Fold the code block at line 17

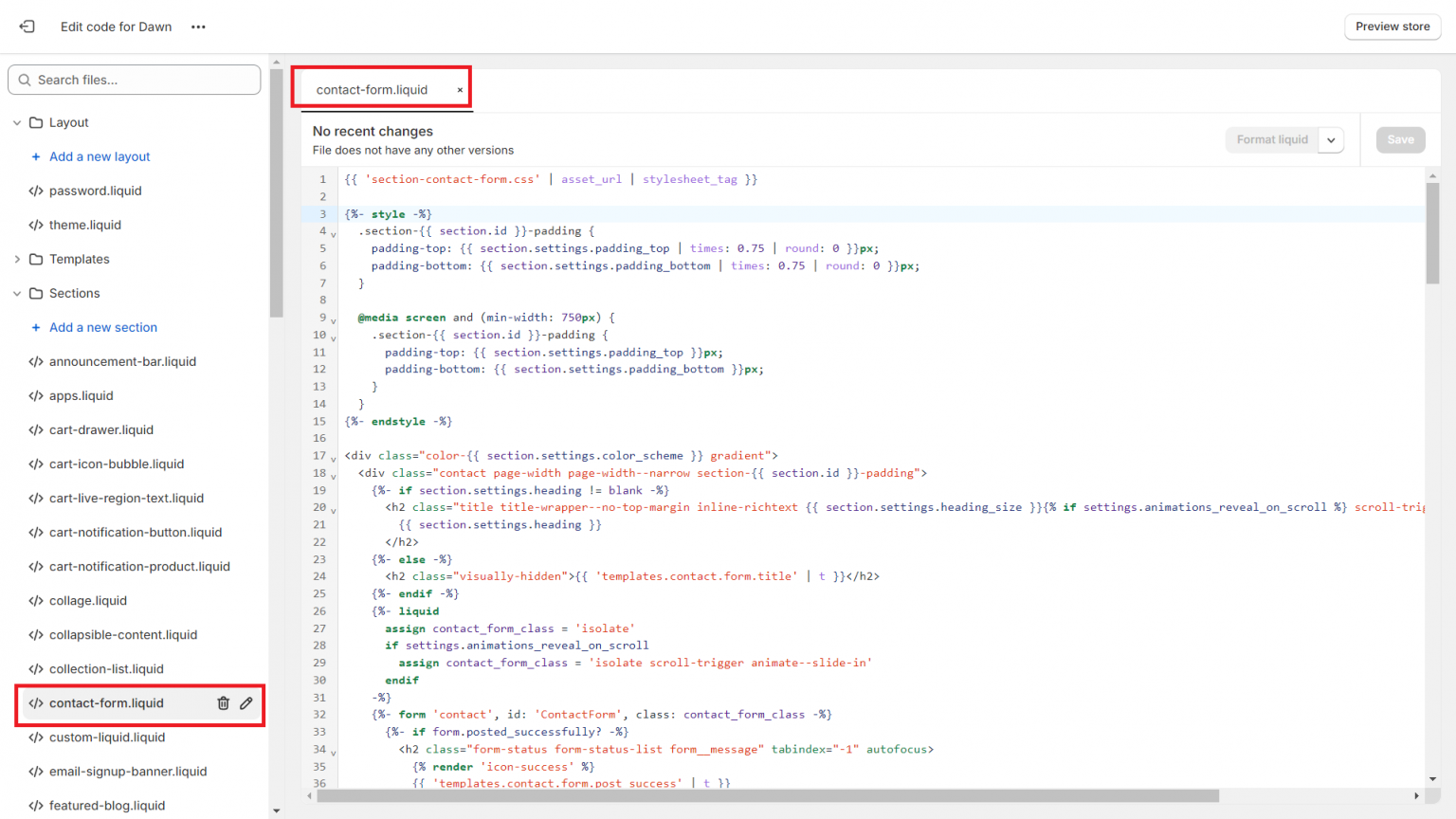coord(334,459)
